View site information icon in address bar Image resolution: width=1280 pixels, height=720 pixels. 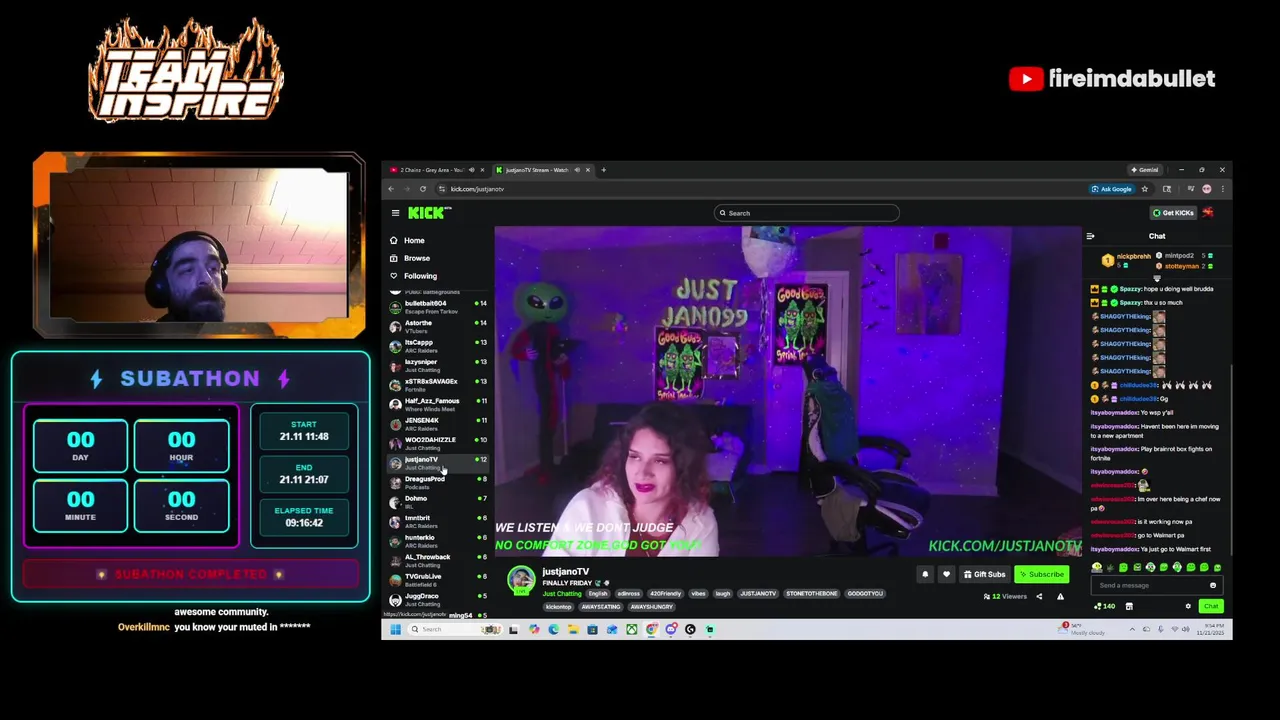pos(440,189)
